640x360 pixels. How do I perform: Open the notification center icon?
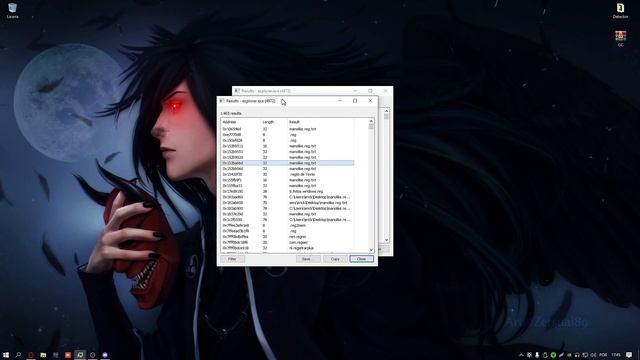(629, 355)
